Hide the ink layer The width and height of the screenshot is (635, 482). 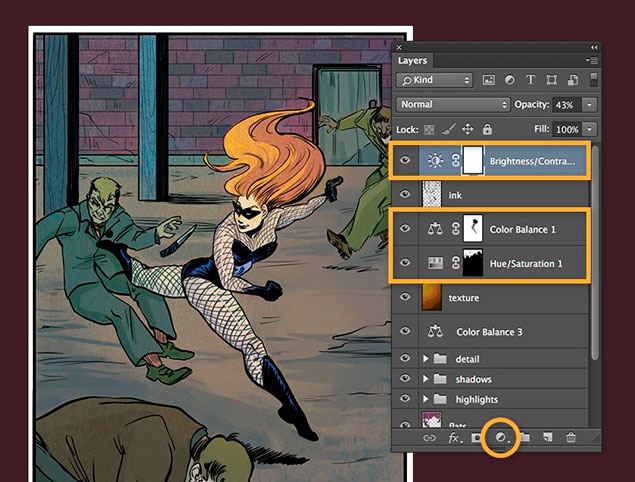(405, 194)
